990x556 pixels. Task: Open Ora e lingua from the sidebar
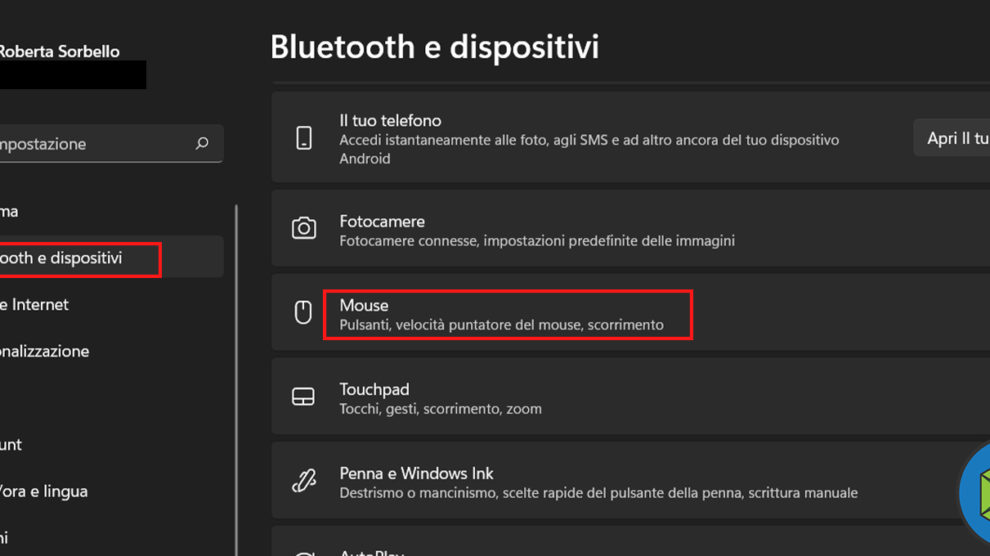pos(44,491)
